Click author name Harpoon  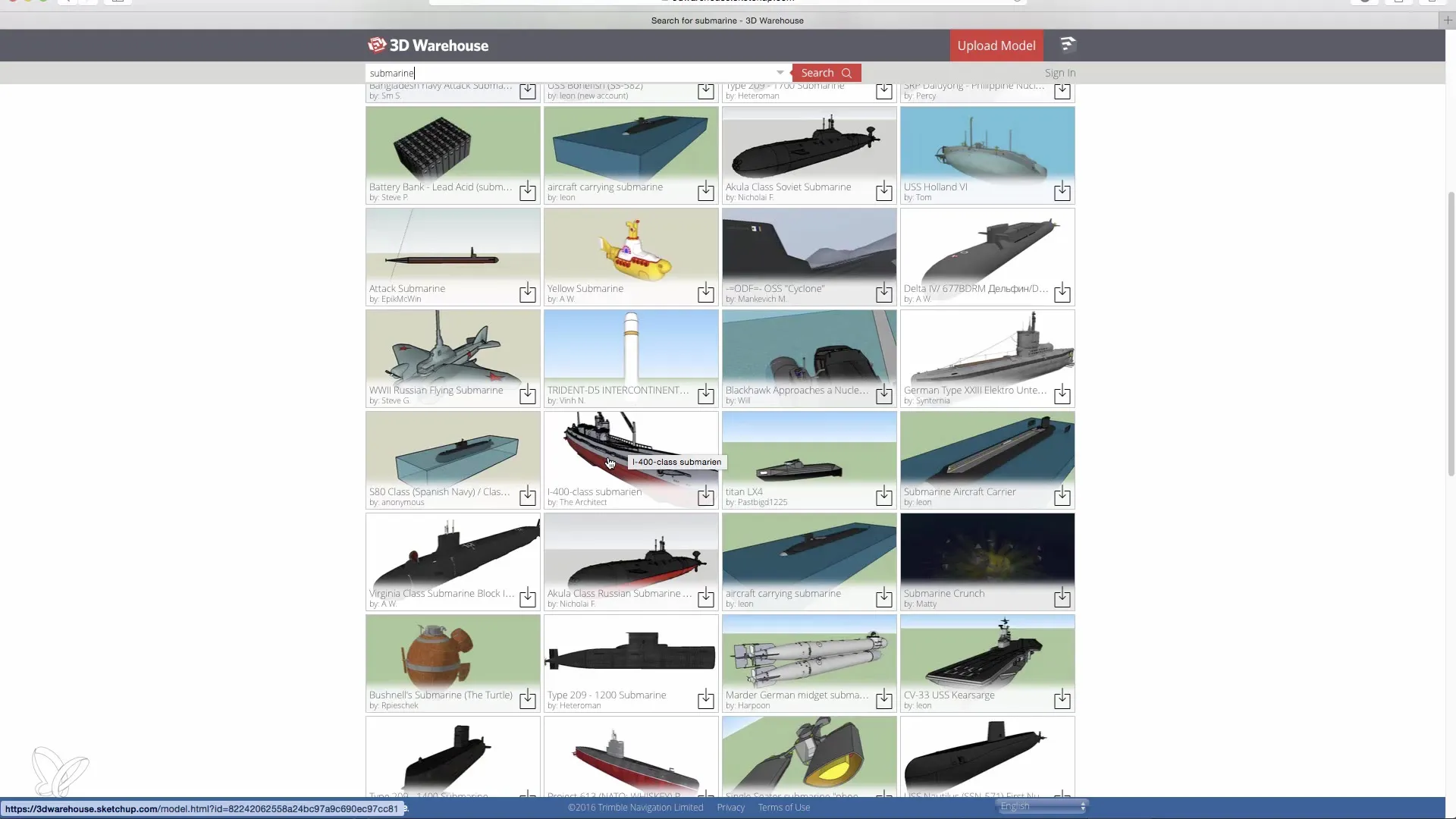[x=754, y=706]
